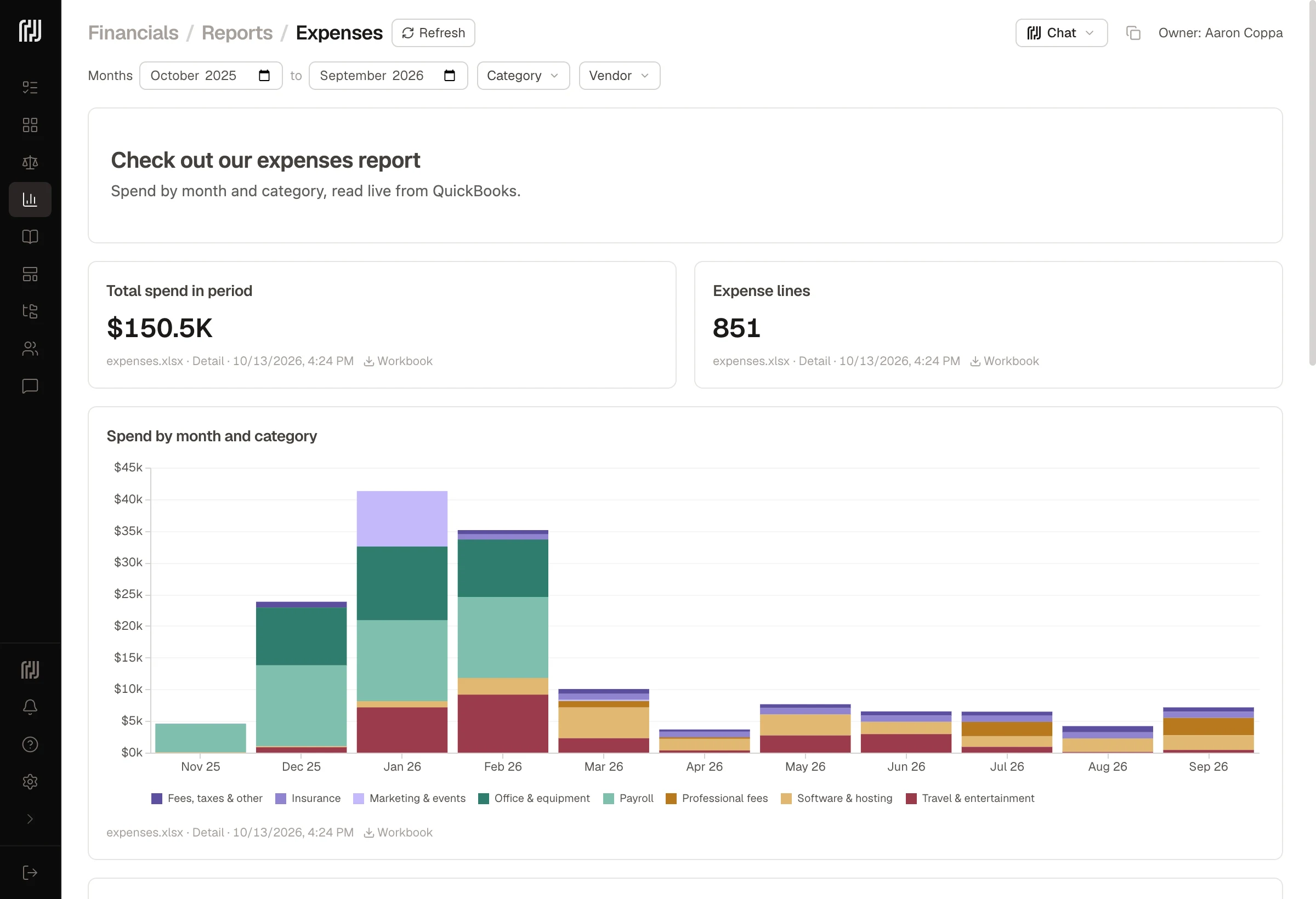Toggle Office & equipment legend entry
Viewport: 1316px width, 899px height.
[534, 798]
